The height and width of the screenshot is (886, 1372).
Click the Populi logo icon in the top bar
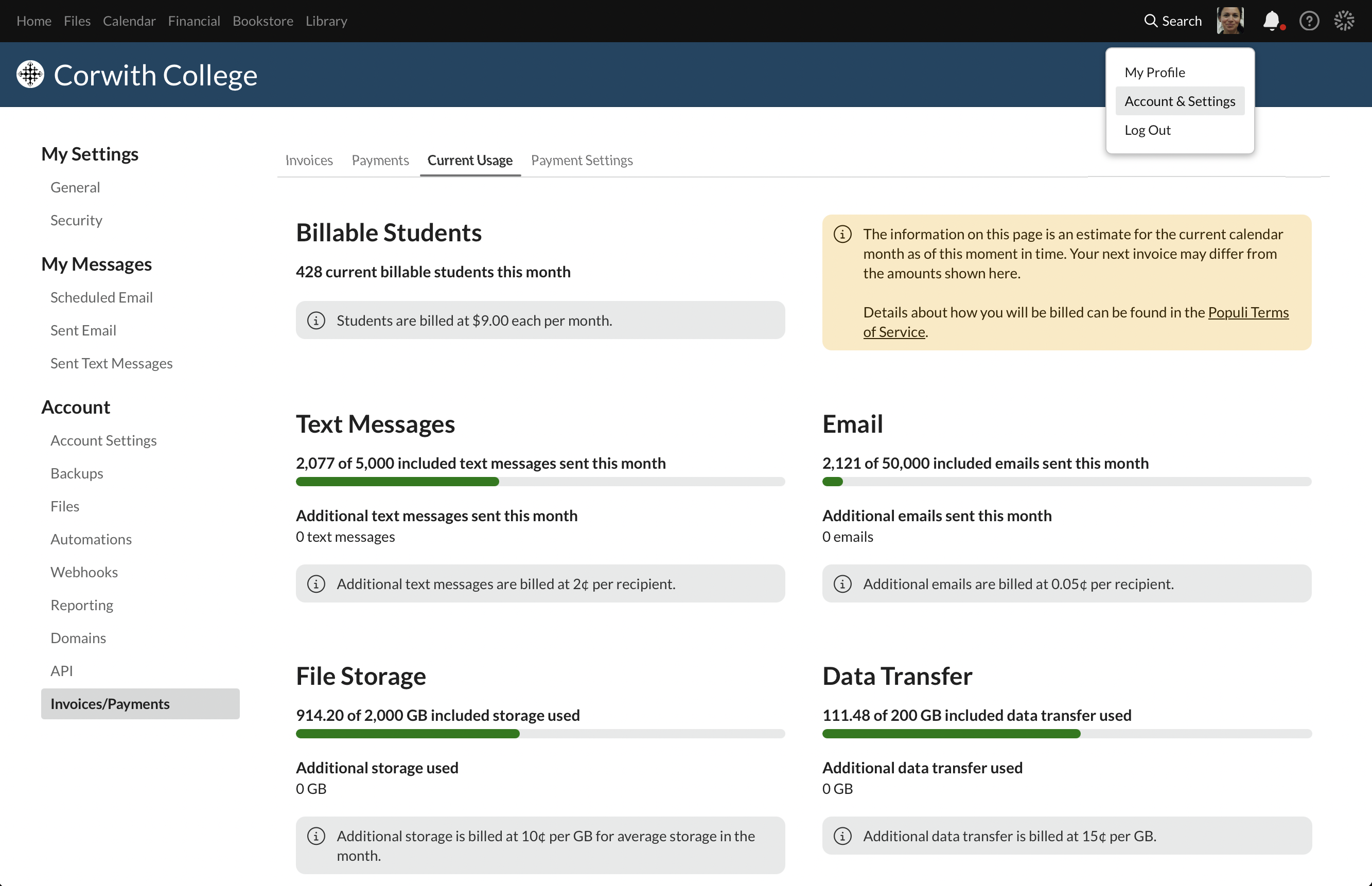(x=1344, y=21)
